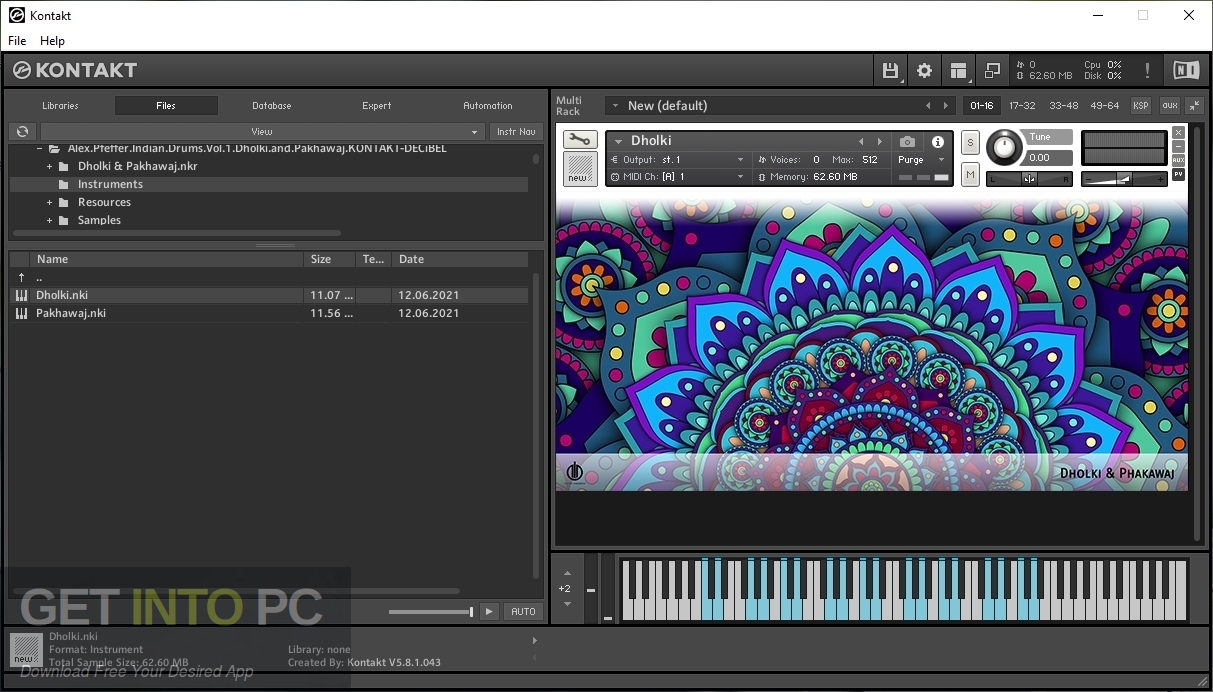Click the exclamation panic button

click(x=1147, y=70)
